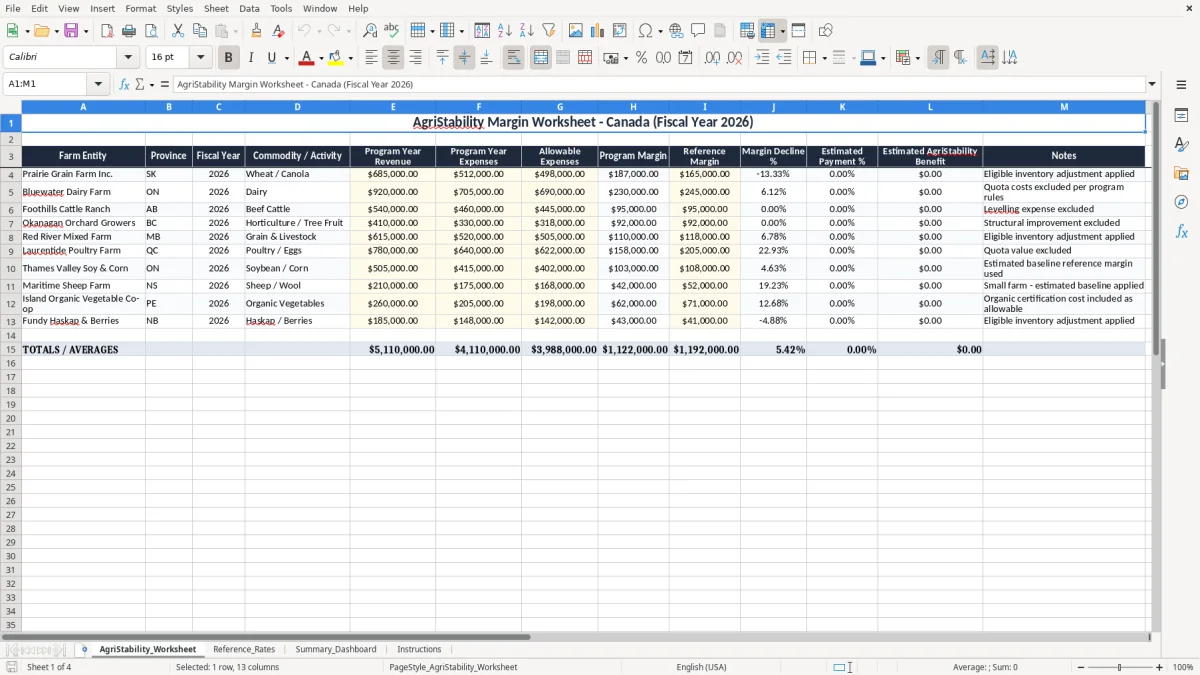This screenshot has width=1200, height=675.
Task: Open the Data menu
Action: [x=249, y=8]
